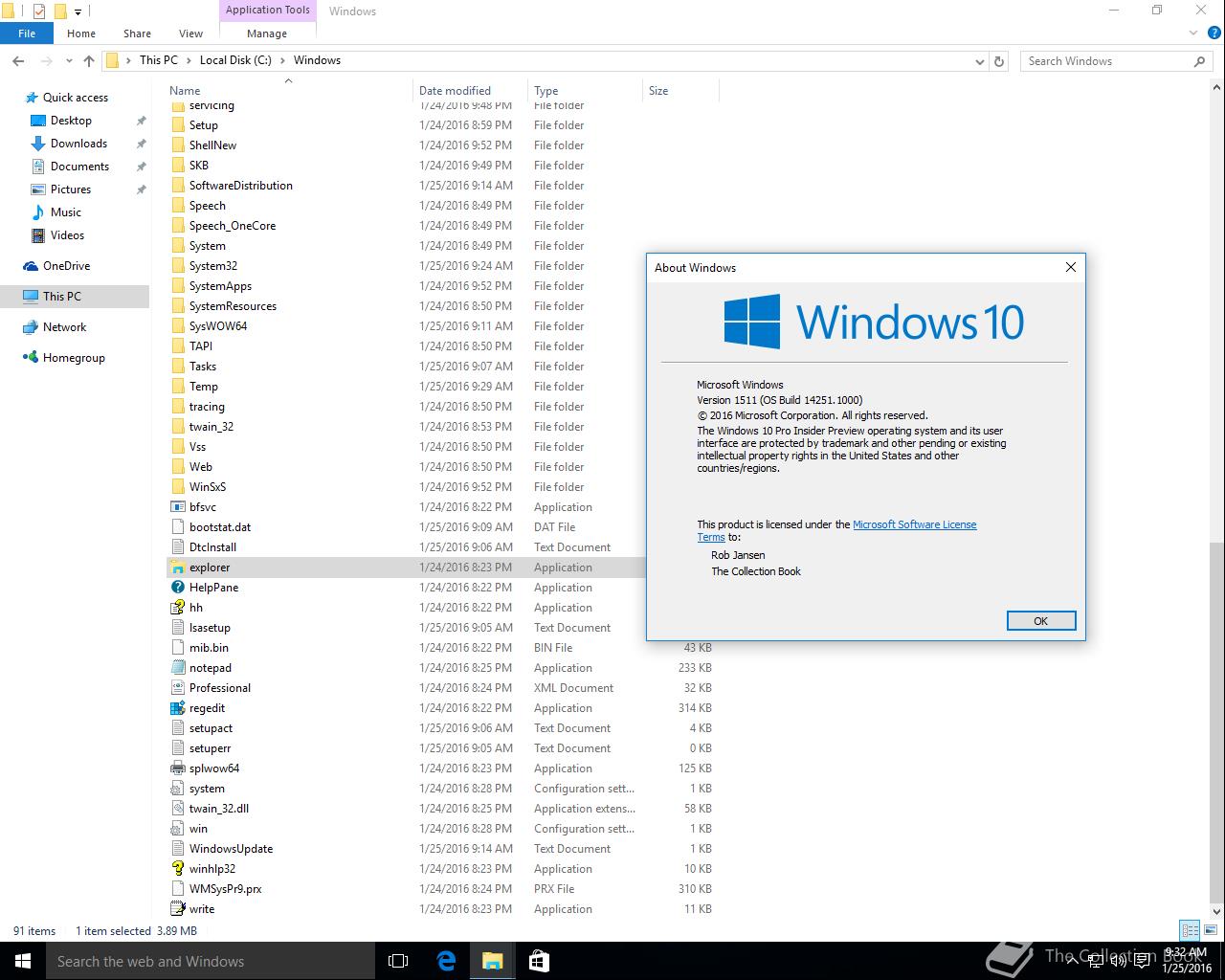Viewport: 1225px width, 980px height.
Task: Select OneDrive in navigation pane
Action: [x=66, y=266]
